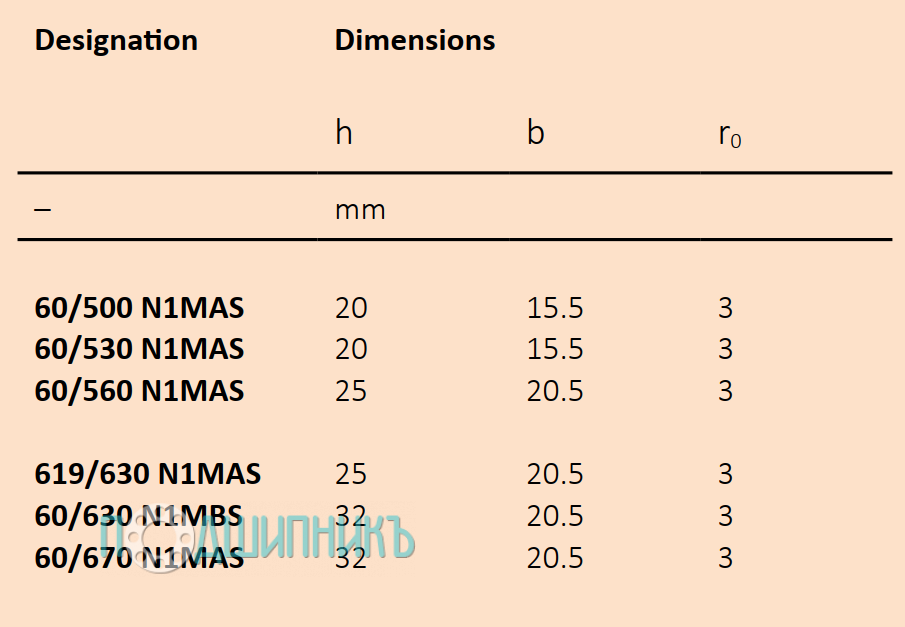Click the r0 dimension column label
The width and height of the screenshot is (905, 627).
pyautogui.click(x=729, y=135)
